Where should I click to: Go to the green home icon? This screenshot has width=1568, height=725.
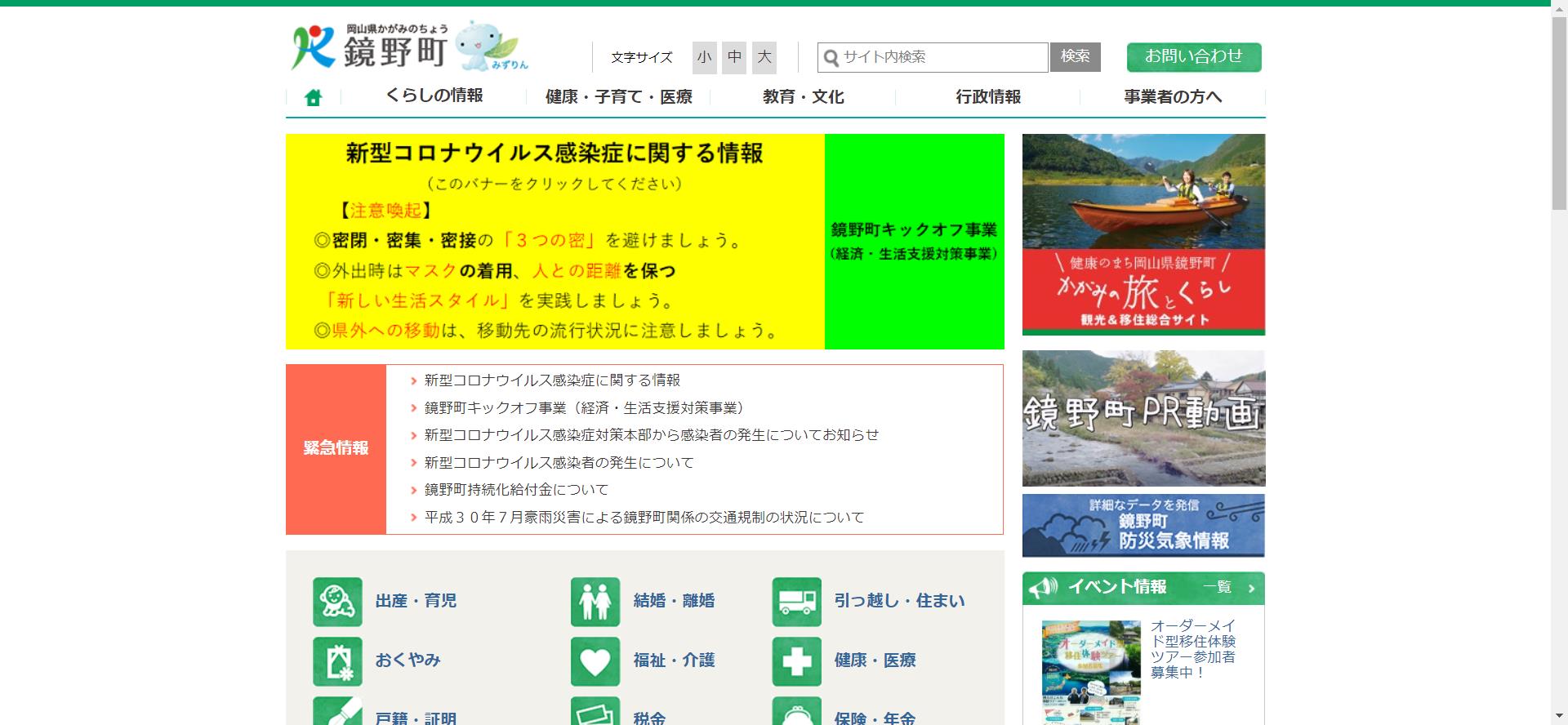coord(313,98)
